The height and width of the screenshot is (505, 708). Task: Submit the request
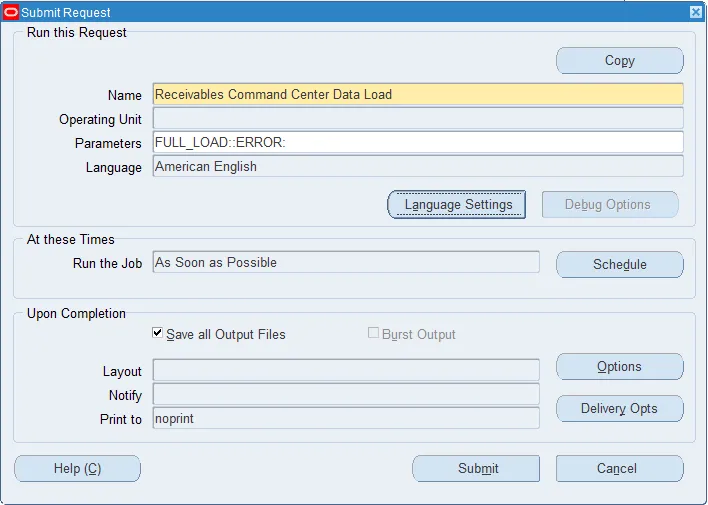476,468
